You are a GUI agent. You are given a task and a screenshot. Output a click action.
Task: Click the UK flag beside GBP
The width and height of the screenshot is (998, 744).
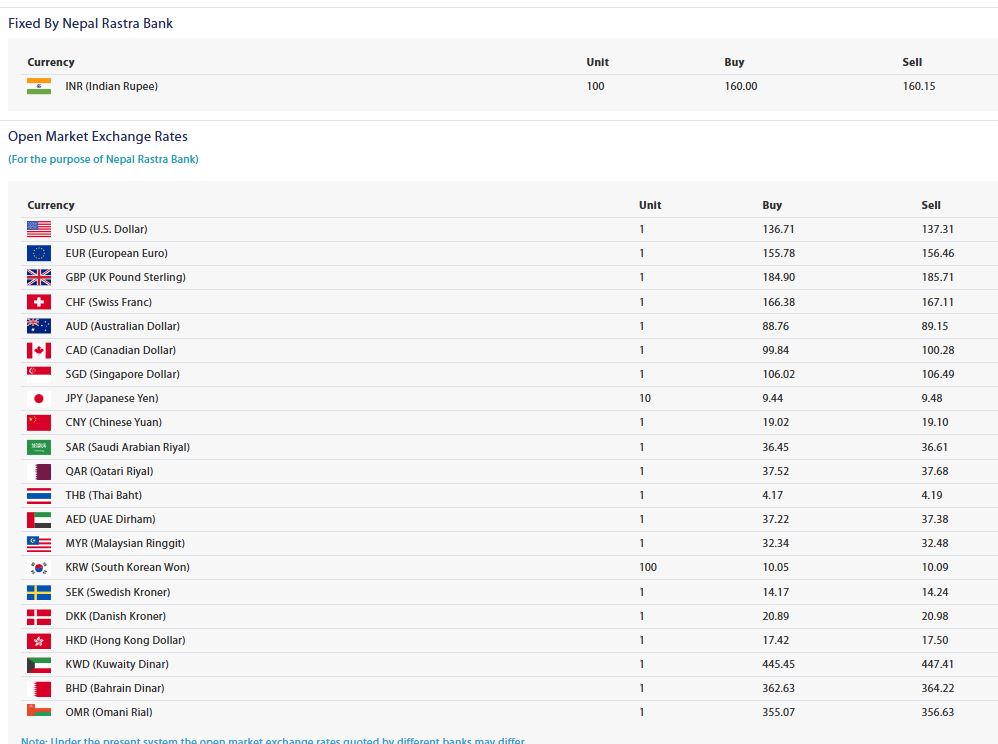click(39, 277)
